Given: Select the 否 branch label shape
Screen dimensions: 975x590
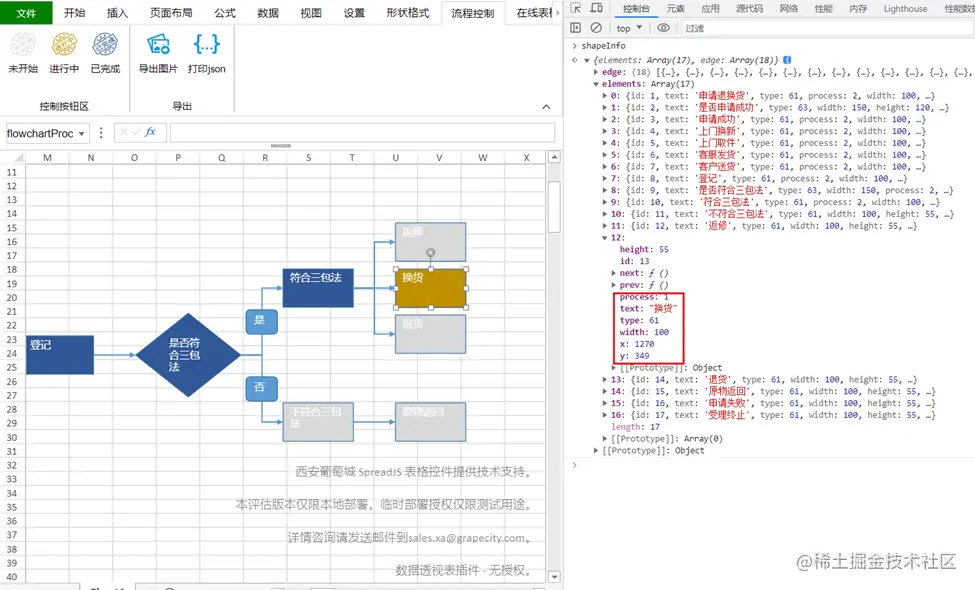Looking at the screenshot, I should coord(261,389).
